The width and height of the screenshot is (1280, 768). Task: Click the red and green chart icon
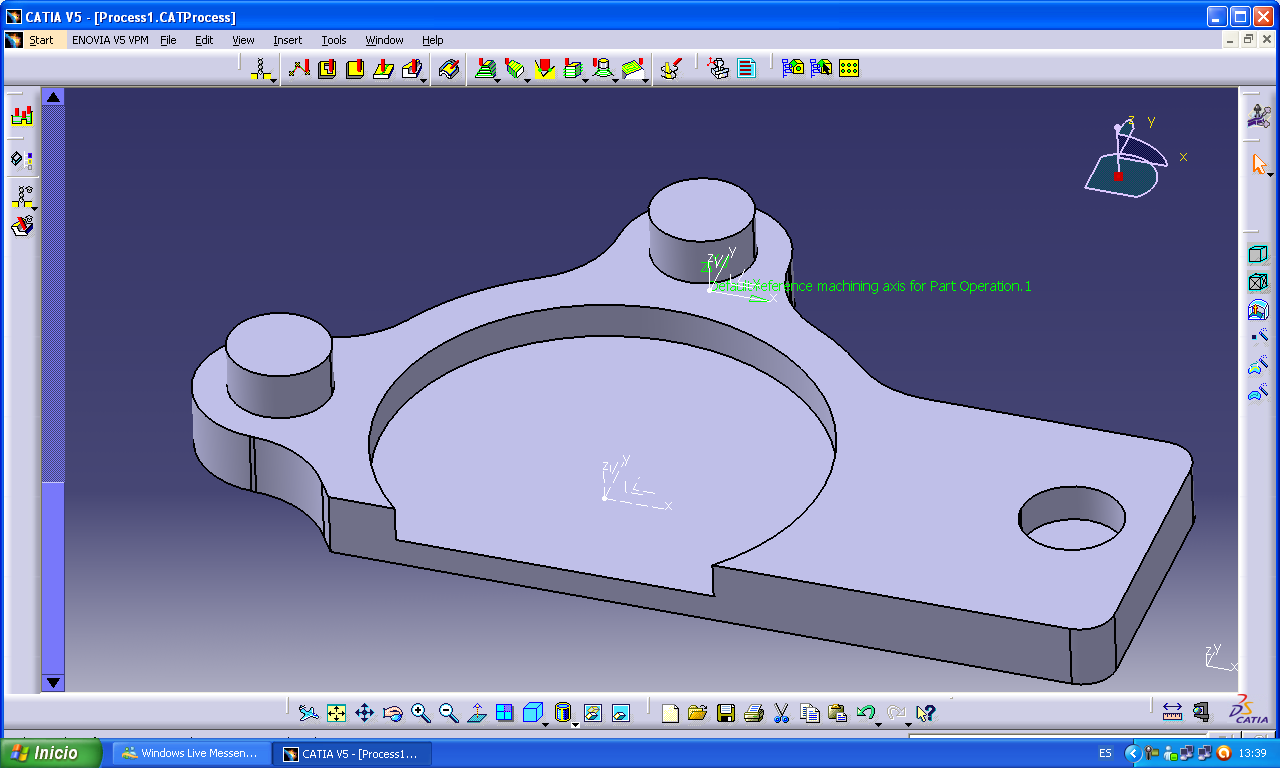[x=22, y=115]
